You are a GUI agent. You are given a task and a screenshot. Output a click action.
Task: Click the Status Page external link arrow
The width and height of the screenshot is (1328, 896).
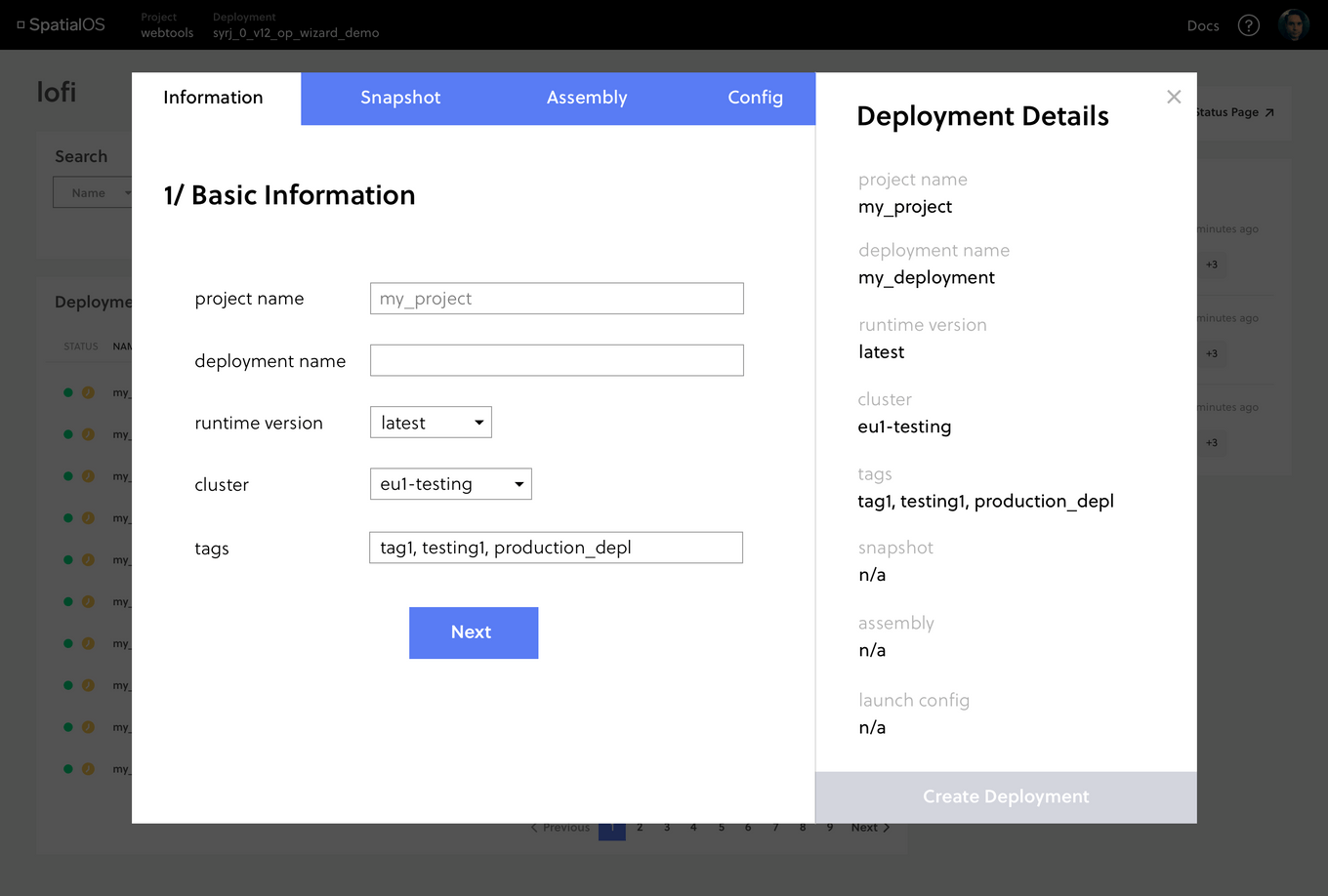point(1267,111)
